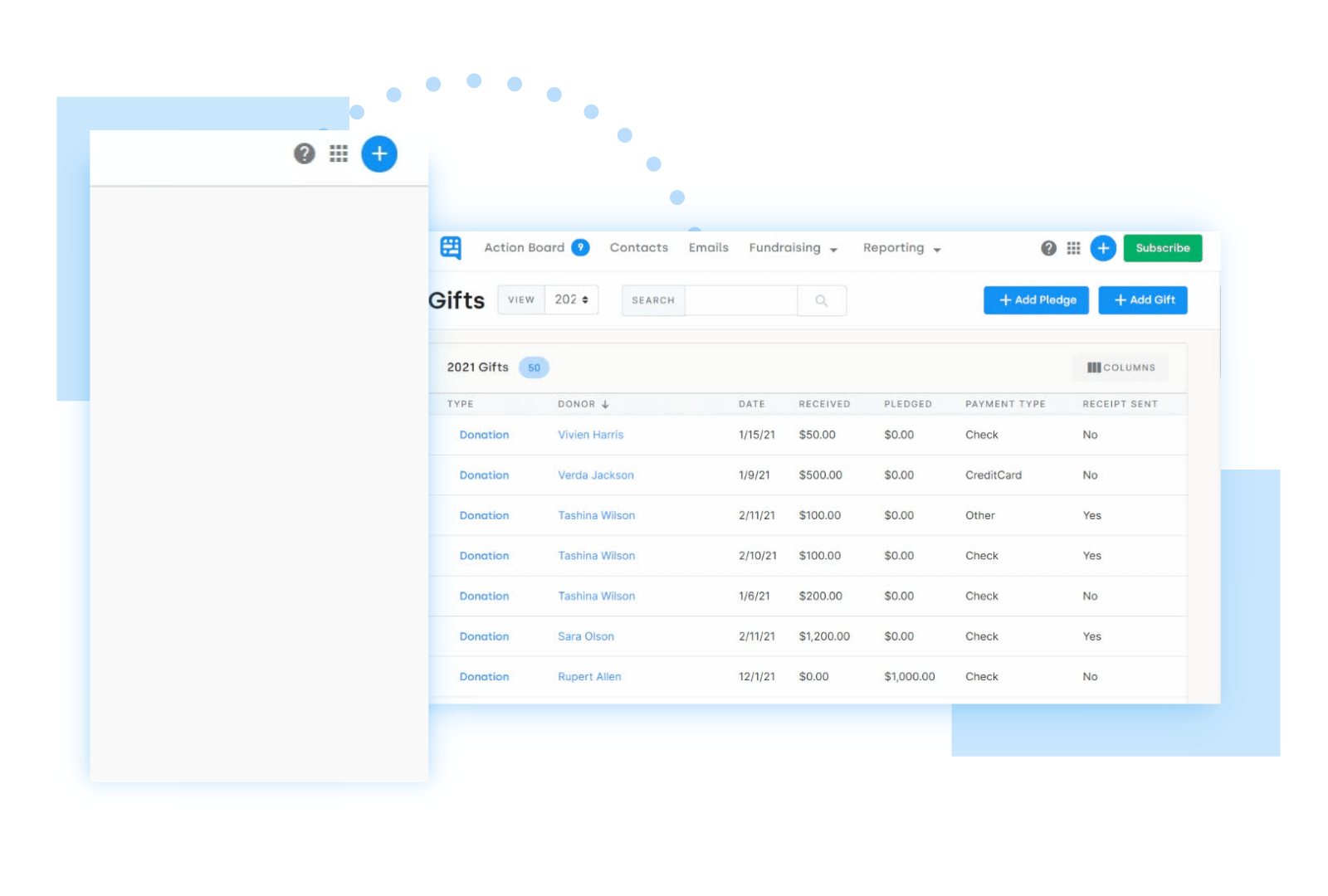Screen dimensions: 1328x896
Task: Click the Add Pledge button
Action: (x=1036, y=299)
